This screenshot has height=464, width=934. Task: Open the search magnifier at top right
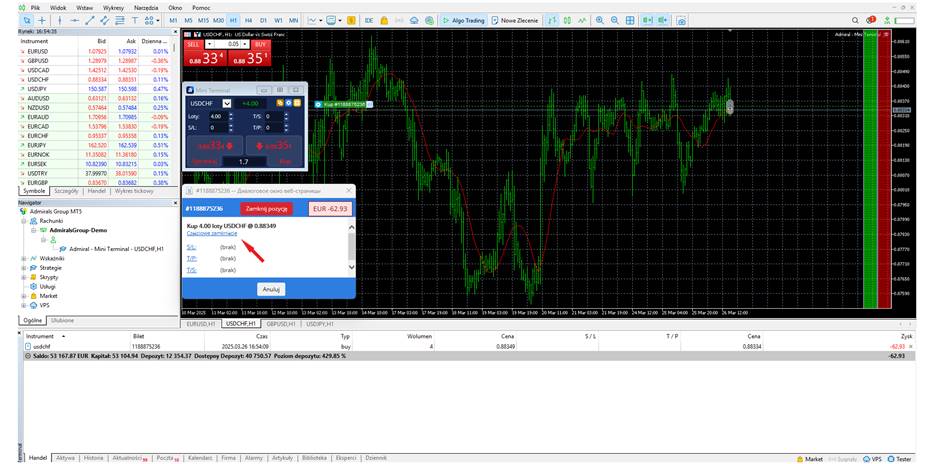(855, 20)
